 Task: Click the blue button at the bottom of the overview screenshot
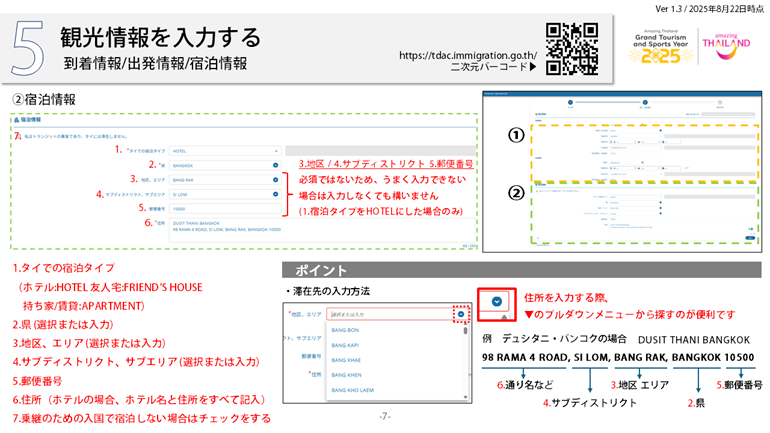pos(750,238)
